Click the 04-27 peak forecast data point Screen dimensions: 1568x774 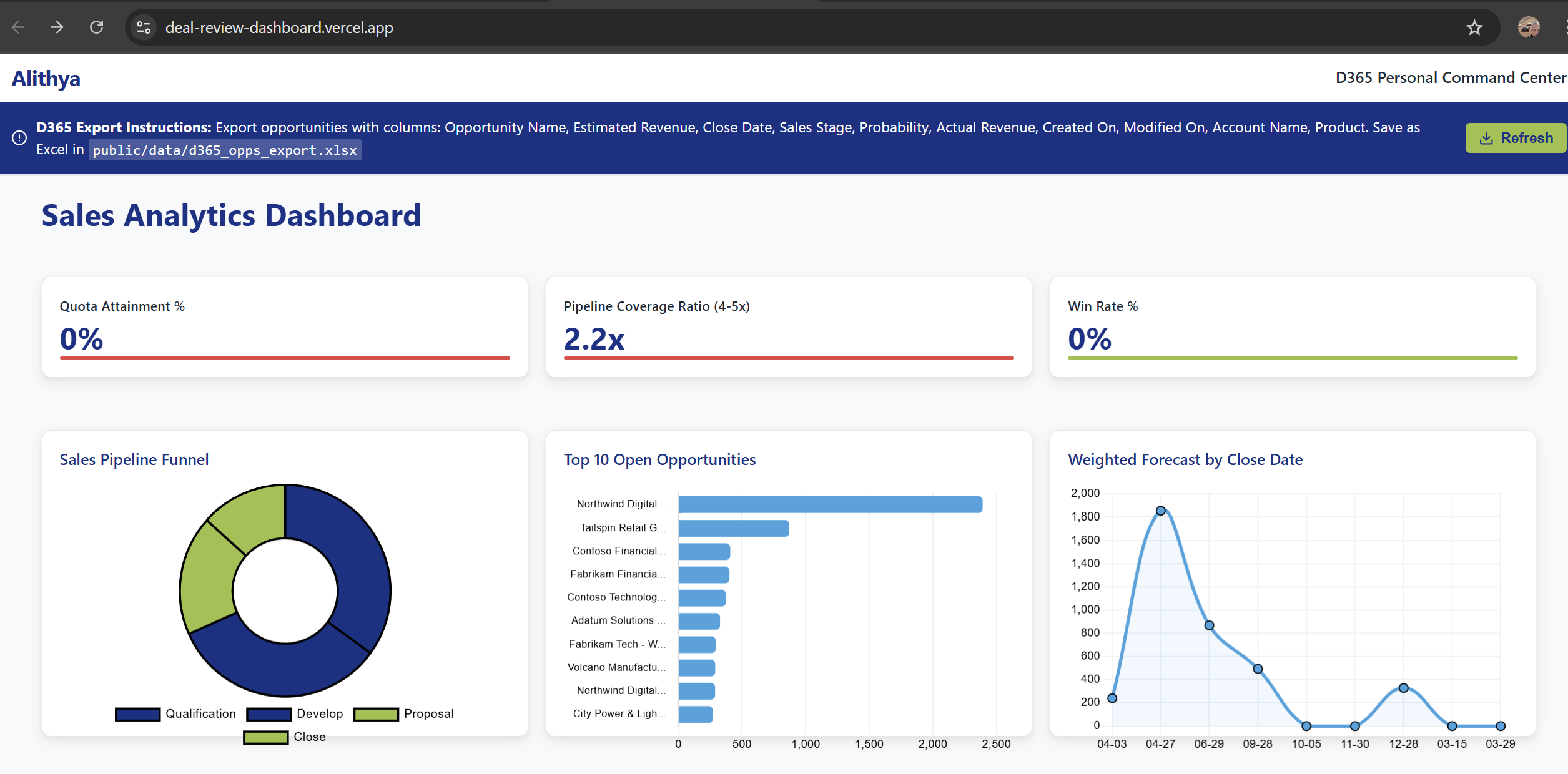tap(1160, 511)
